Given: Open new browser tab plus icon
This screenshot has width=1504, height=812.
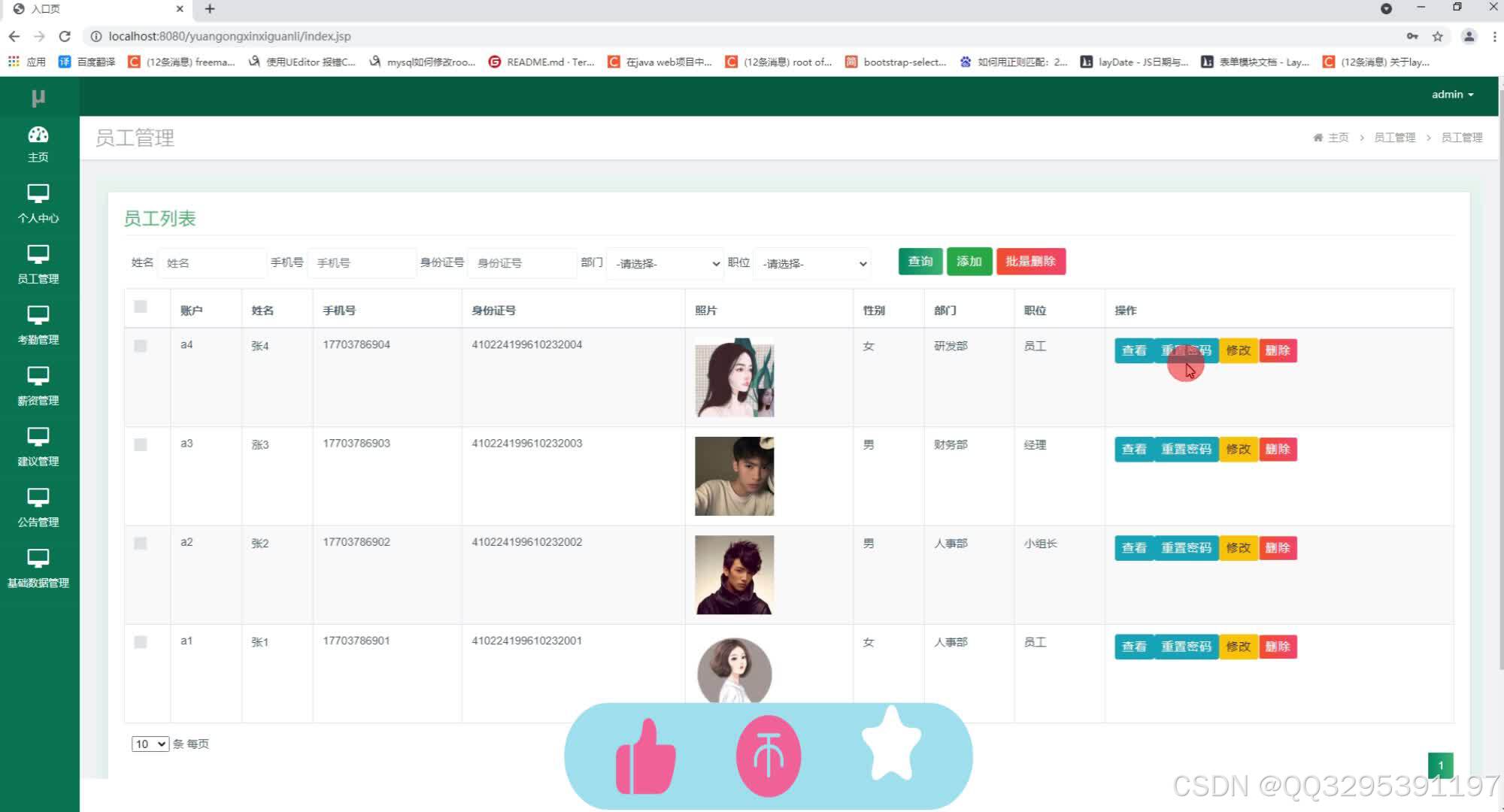Looking at the screenshot, I should (210, 9).
